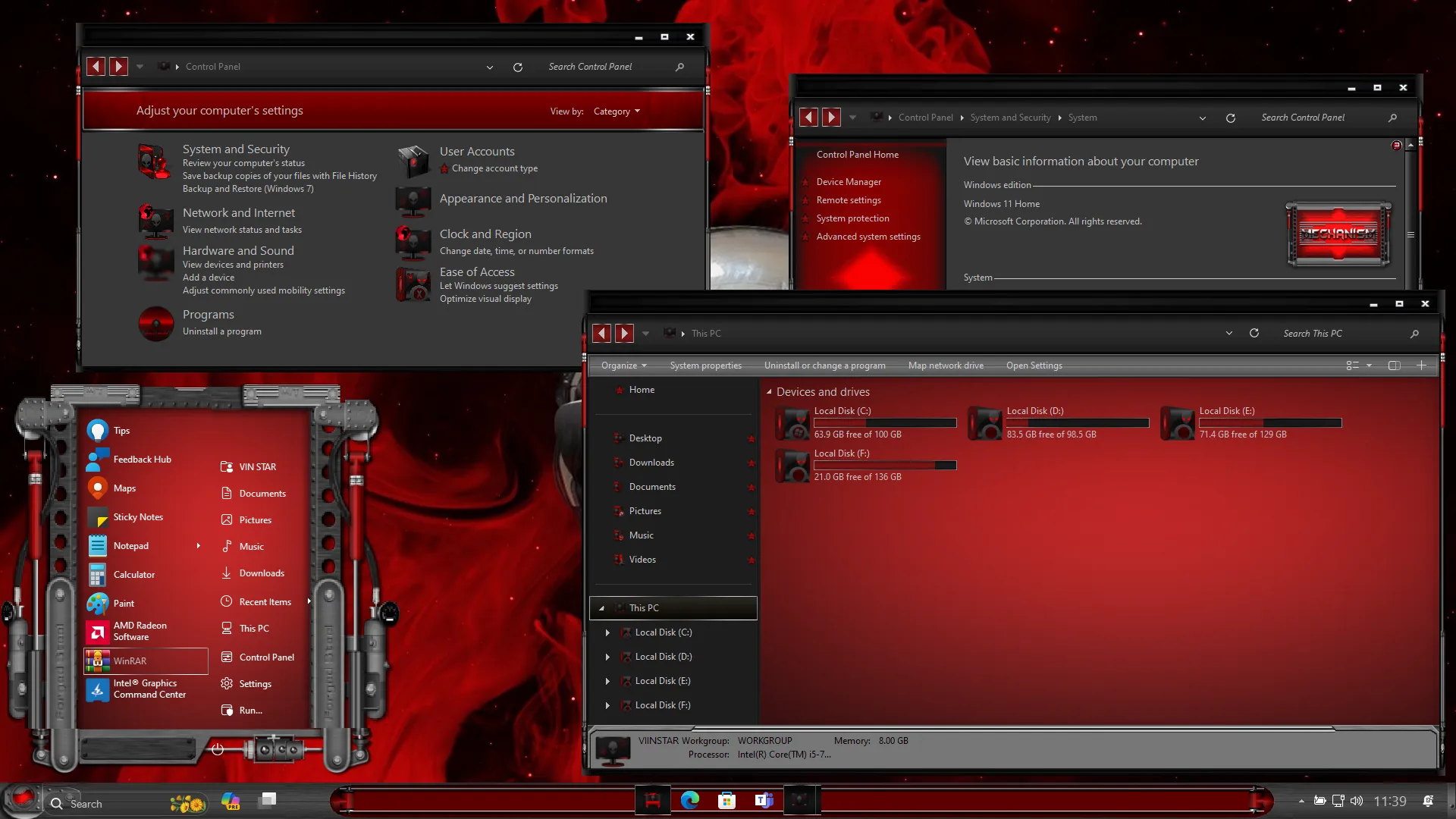Click Uninstall a program link
Screen dimensions: 1456x819
pos(221,331)
